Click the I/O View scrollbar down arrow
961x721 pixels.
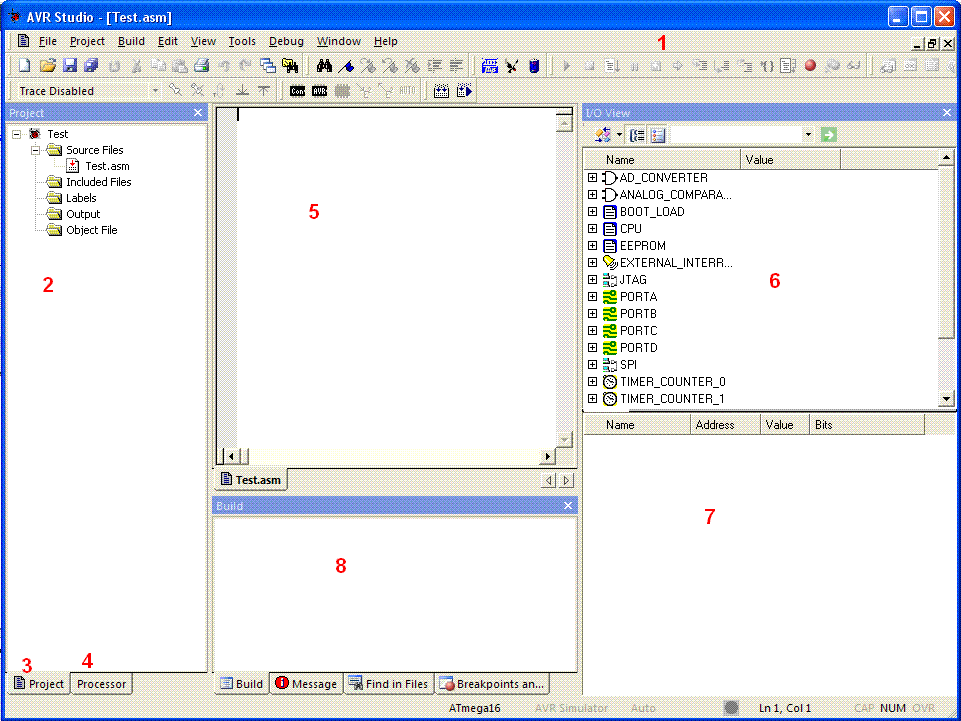[946, 399]
